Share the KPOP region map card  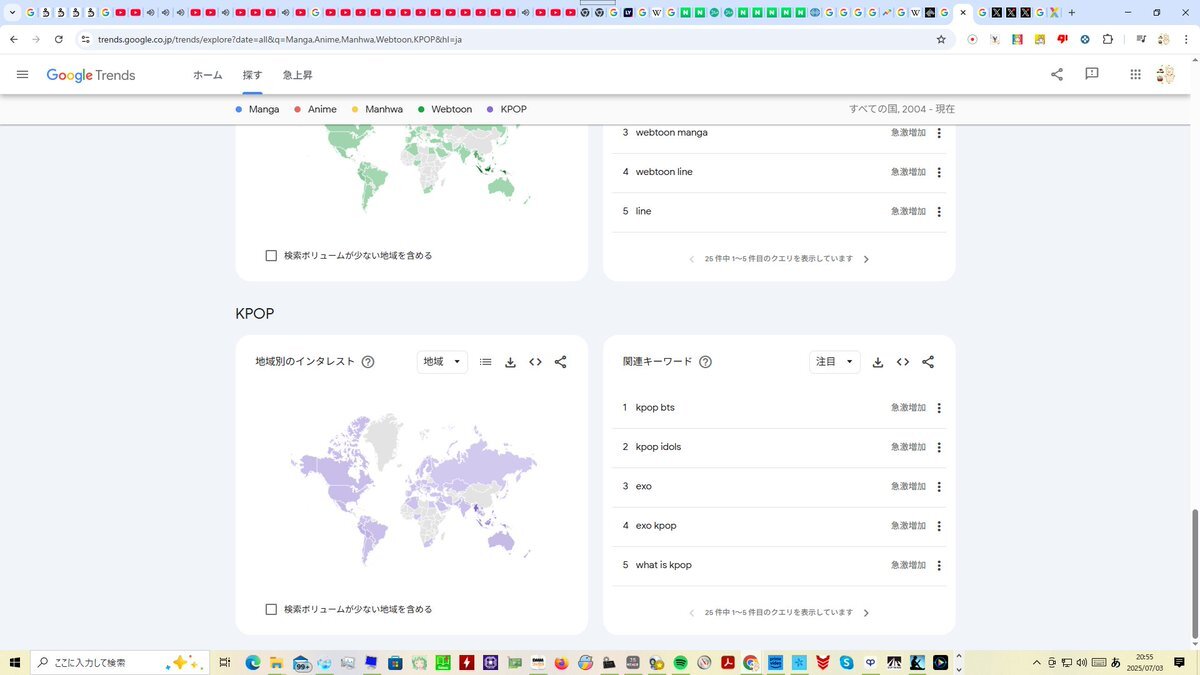click(x=560, y=362)
